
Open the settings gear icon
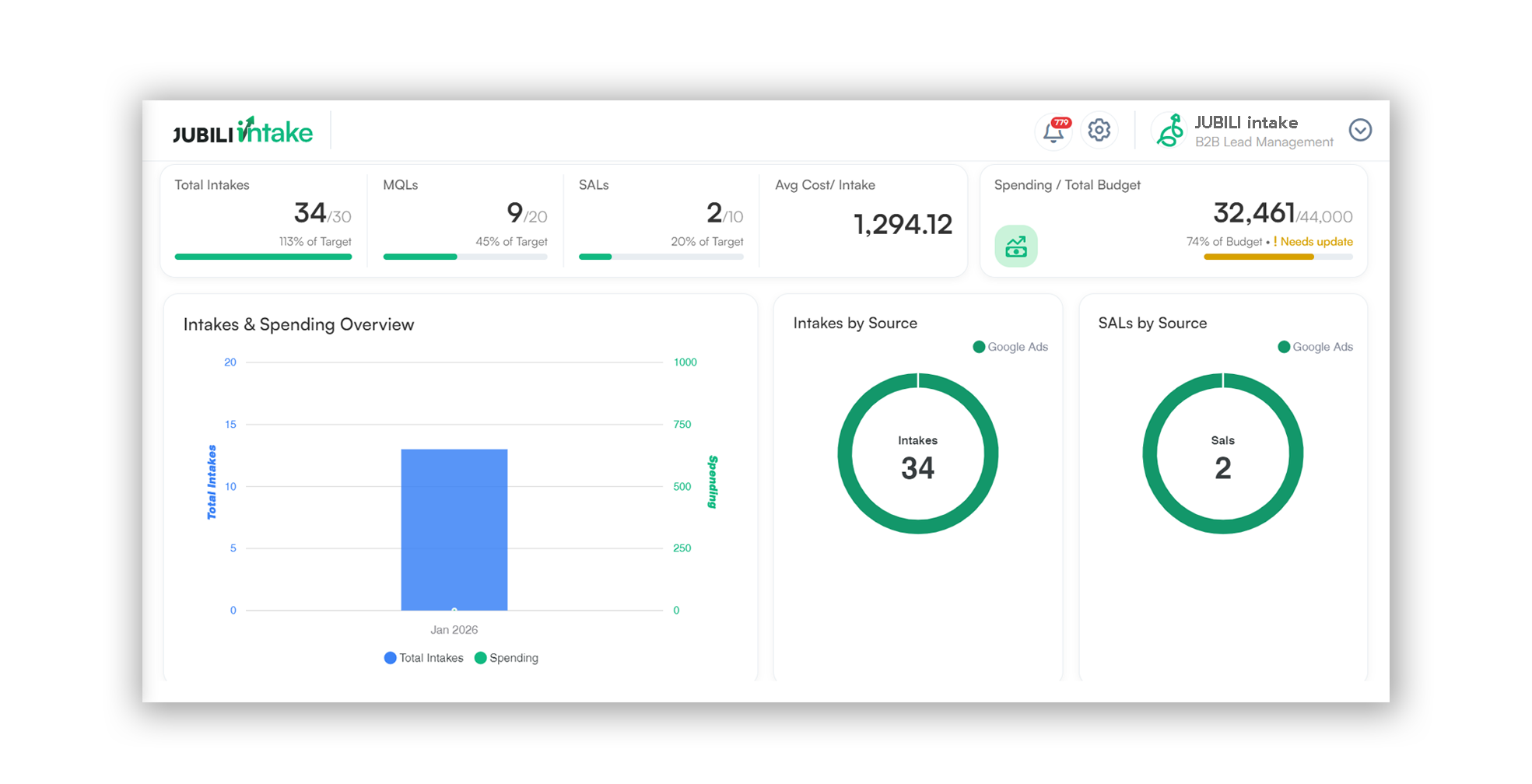pyautogui.click(x=1099, y=130)
